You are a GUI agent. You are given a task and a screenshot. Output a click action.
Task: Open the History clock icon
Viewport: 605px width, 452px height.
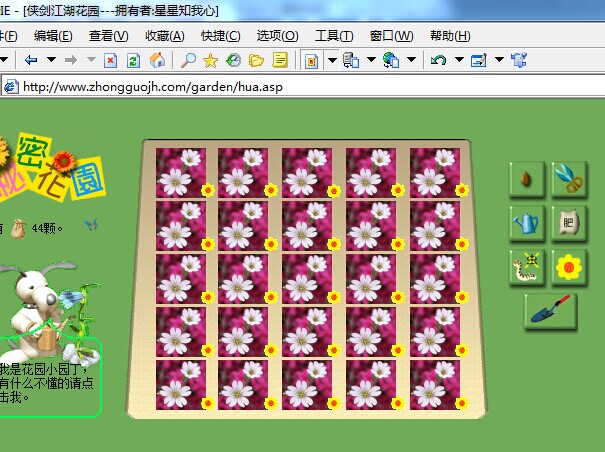[x=233, y=60]
